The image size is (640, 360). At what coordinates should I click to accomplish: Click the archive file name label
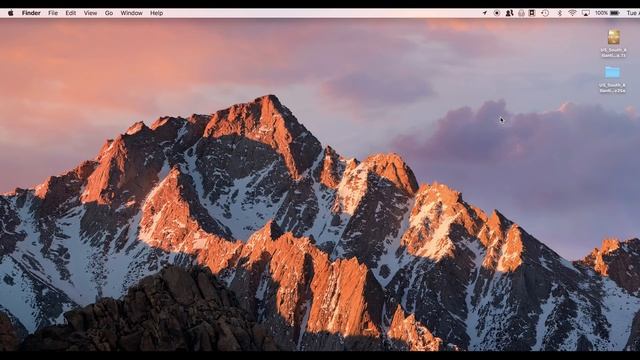pos(613,52)
